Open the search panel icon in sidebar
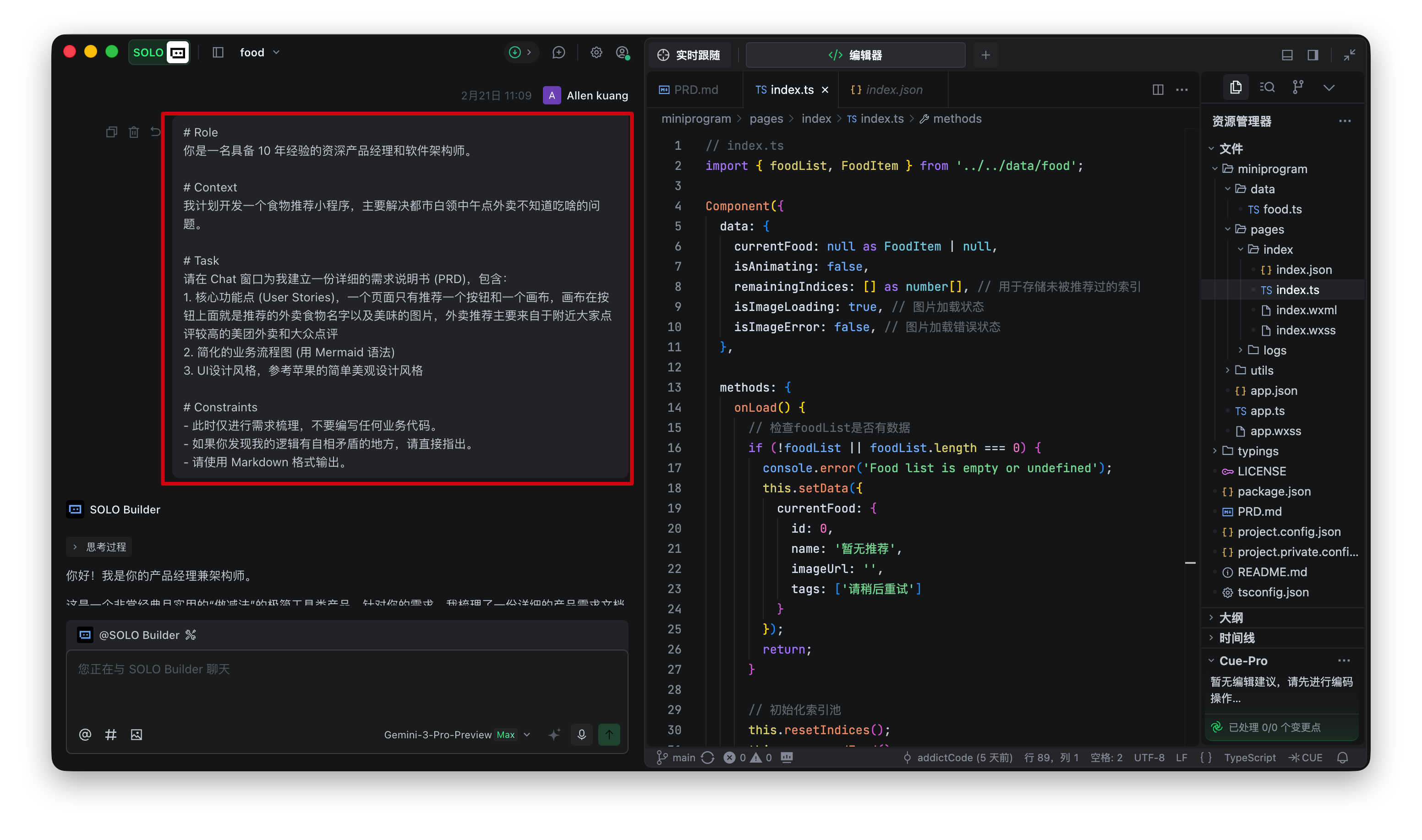The image size is (1422, 840). (1267, 87)
